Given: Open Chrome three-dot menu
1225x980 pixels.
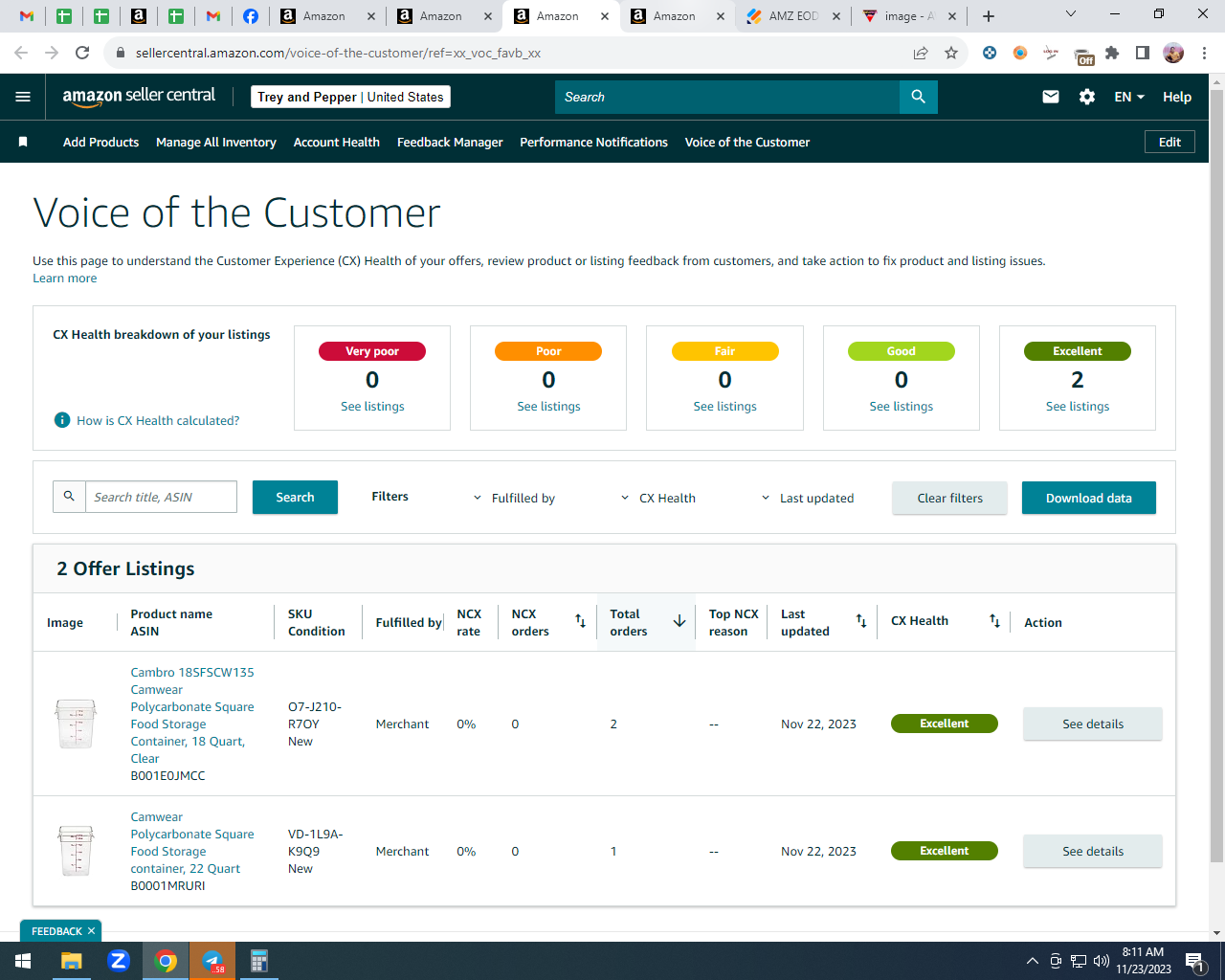Looking at the screenshot, I should 1205,53.
